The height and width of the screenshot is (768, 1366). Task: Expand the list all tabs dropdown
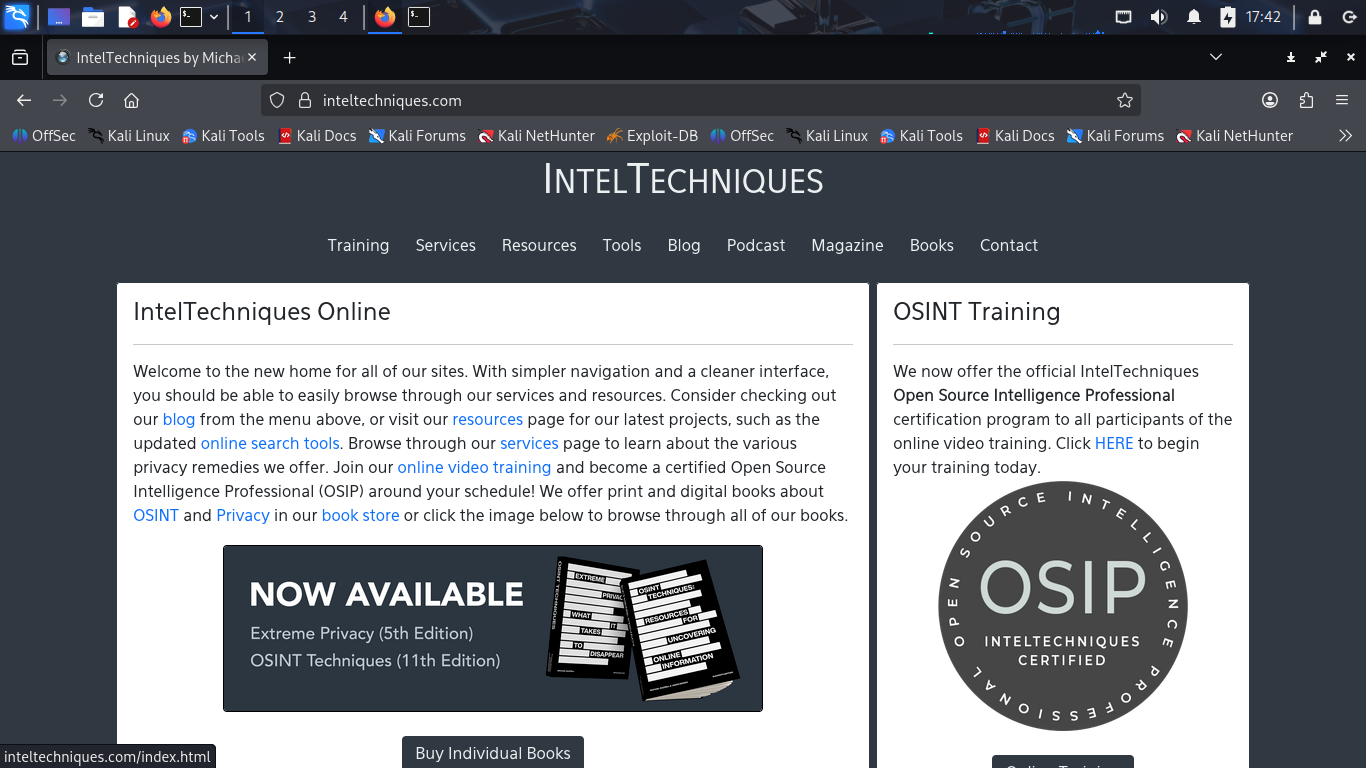tap(1216, 57)
